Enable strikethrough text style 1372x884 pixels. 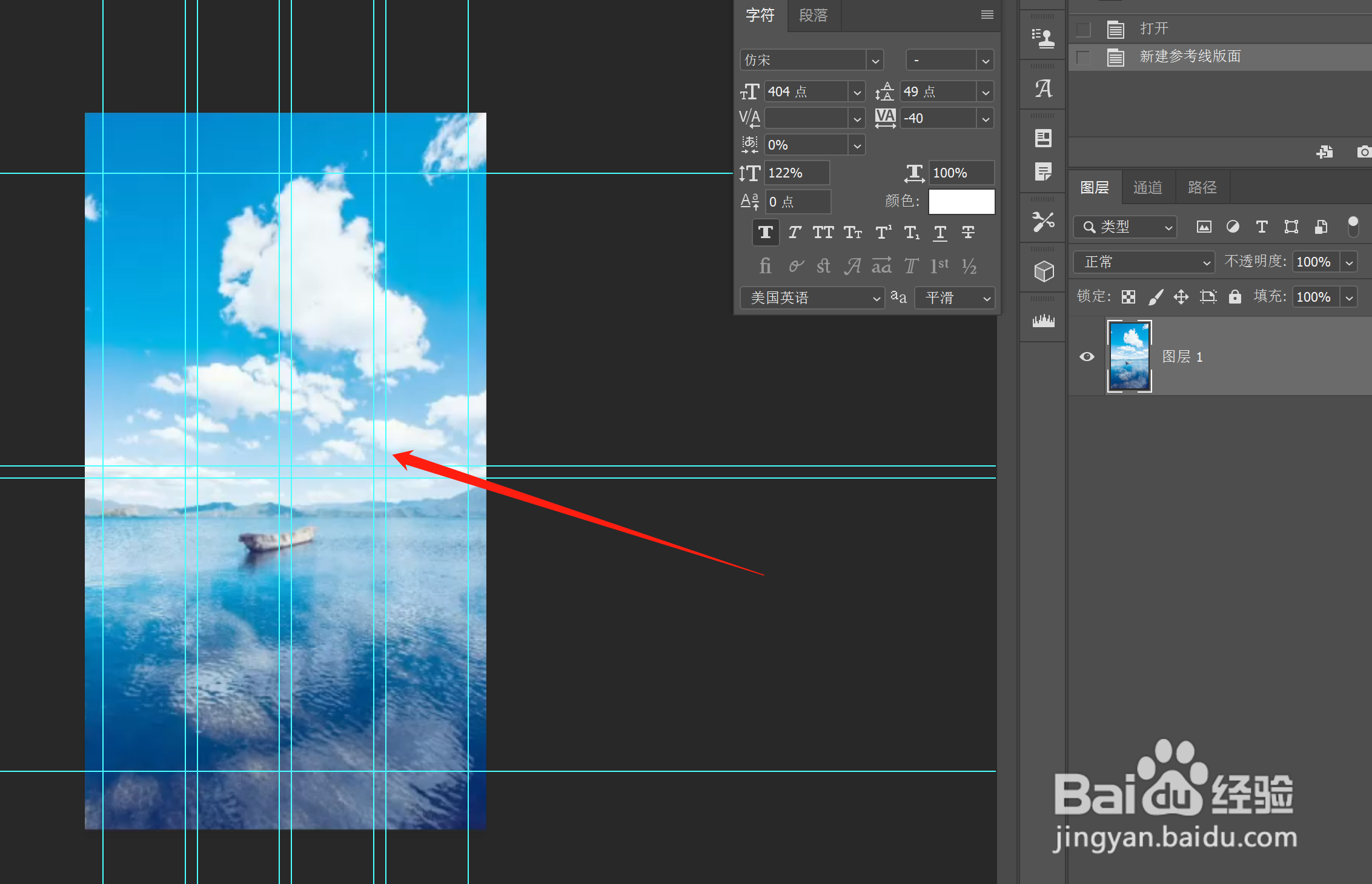968,233
